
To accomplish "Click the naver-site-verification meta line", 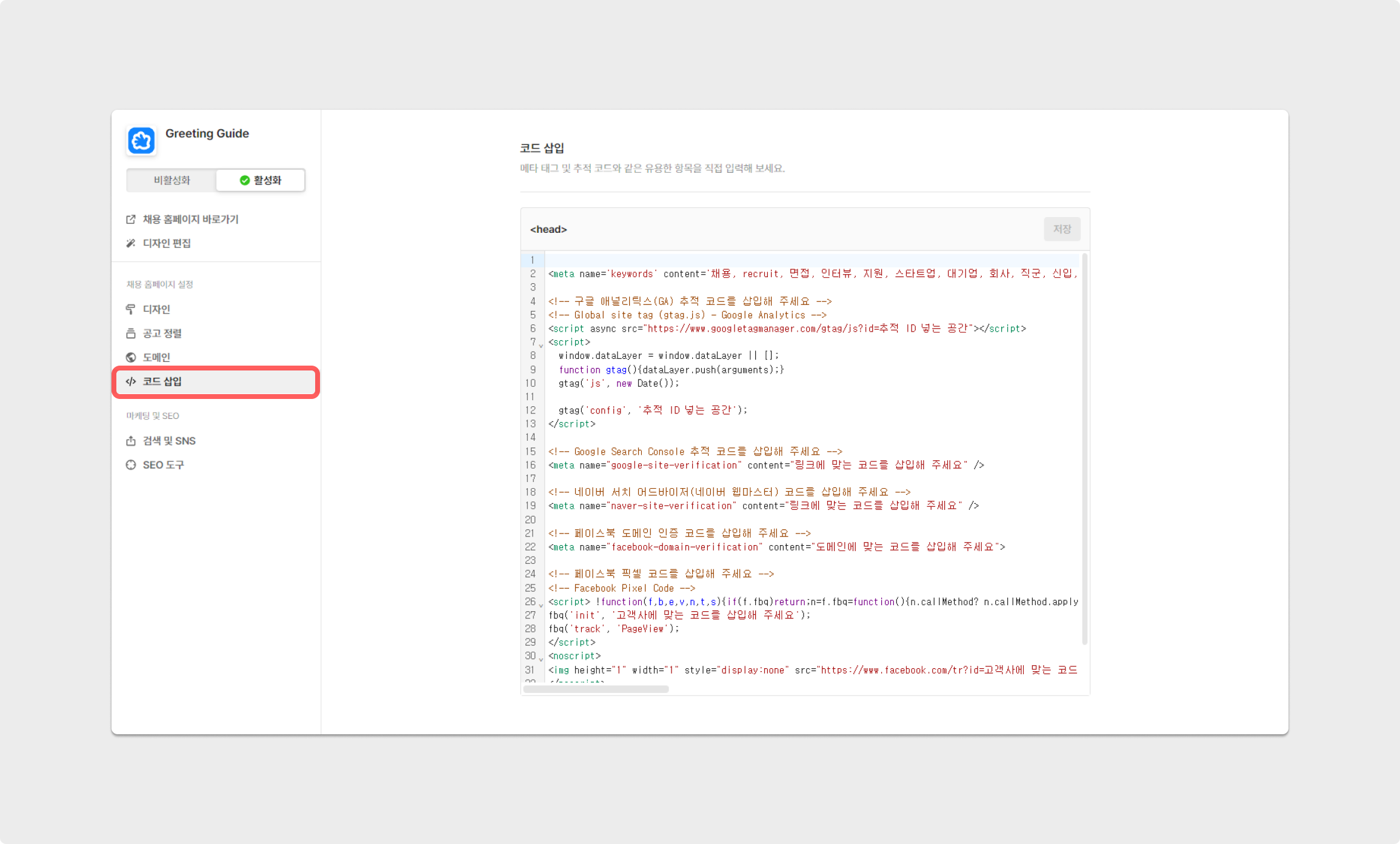I will (764, 506).
